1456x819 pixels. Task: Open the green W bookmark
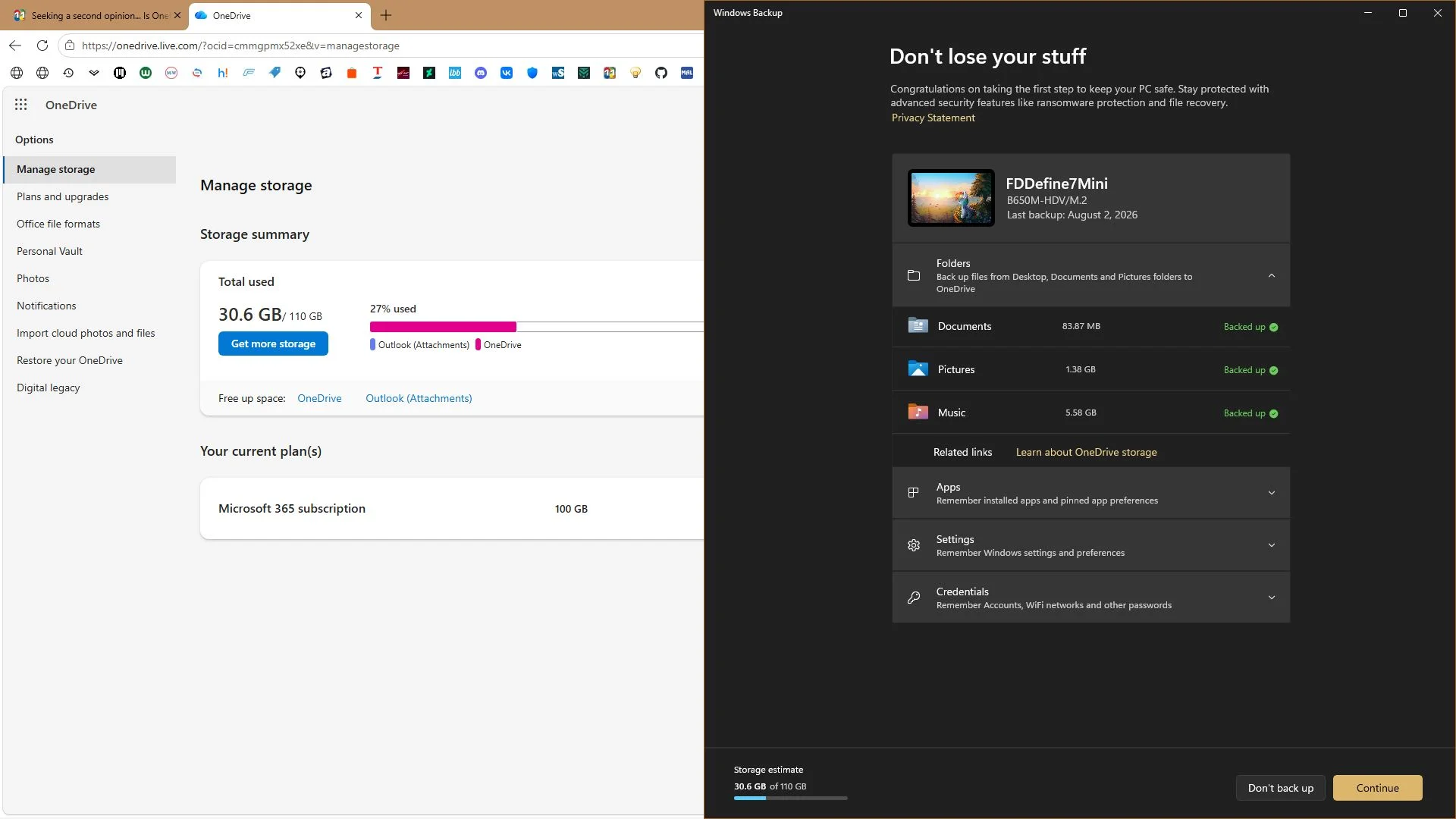pyautogui.click(x=146, y=73)
